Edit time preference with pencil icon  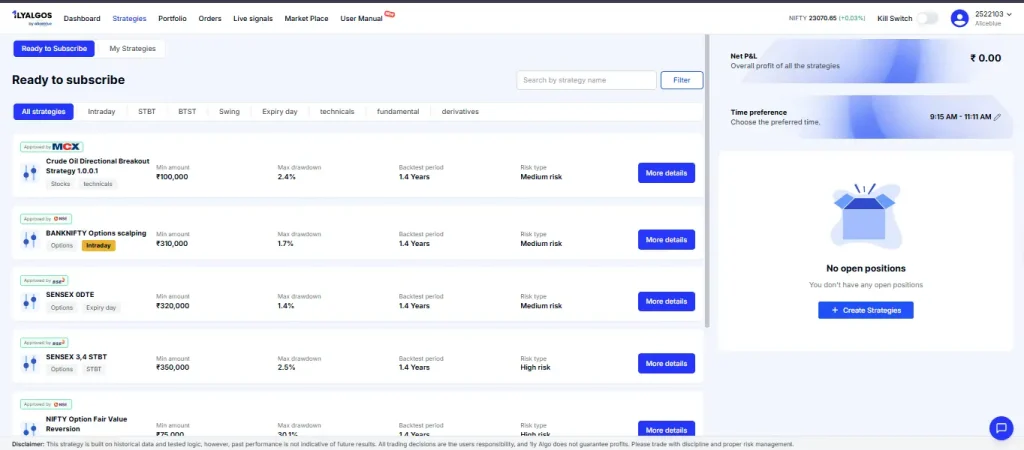pos(997,117)
